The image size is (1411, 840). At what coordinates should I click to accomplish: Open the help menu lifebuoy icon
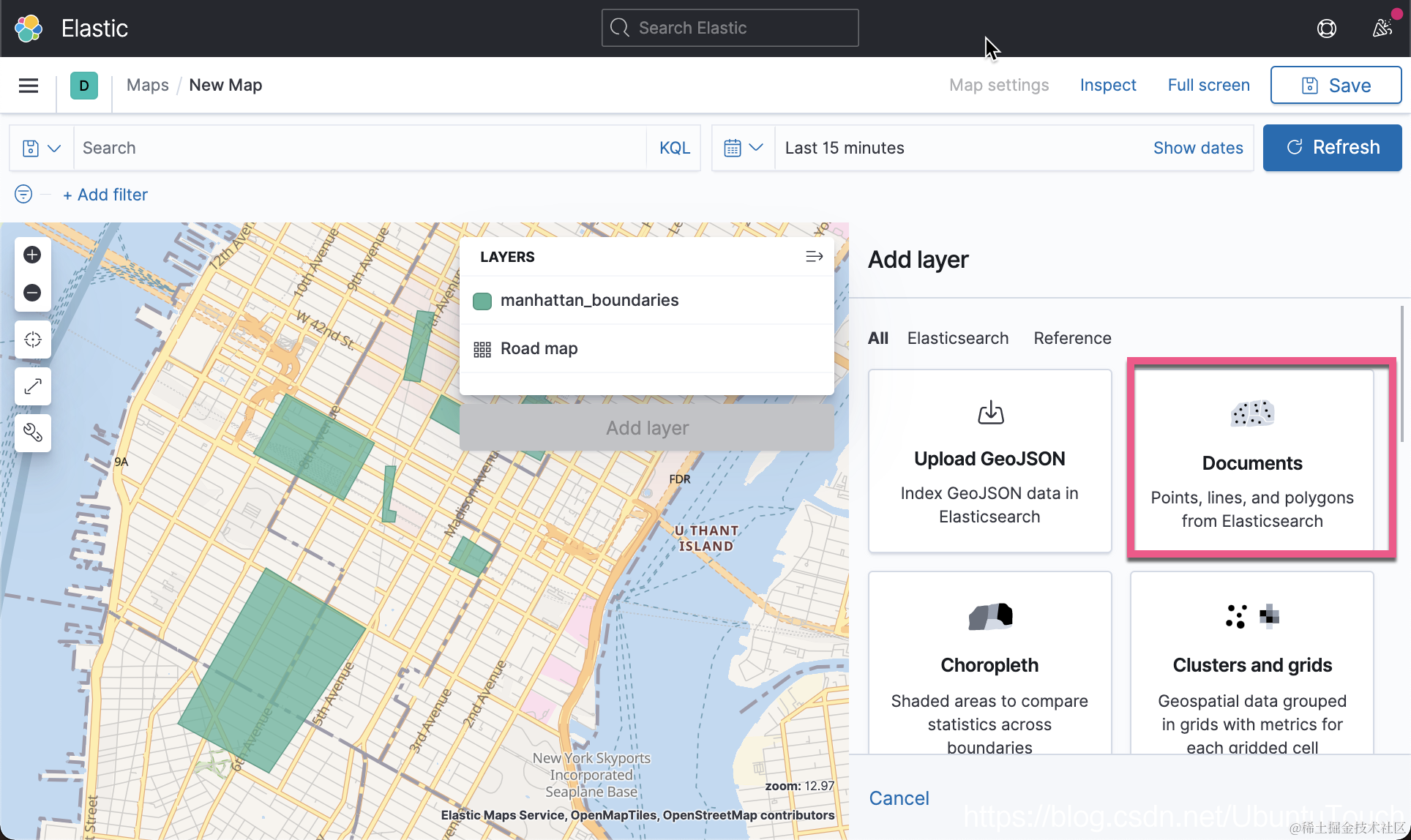(x=1326, y=29)
